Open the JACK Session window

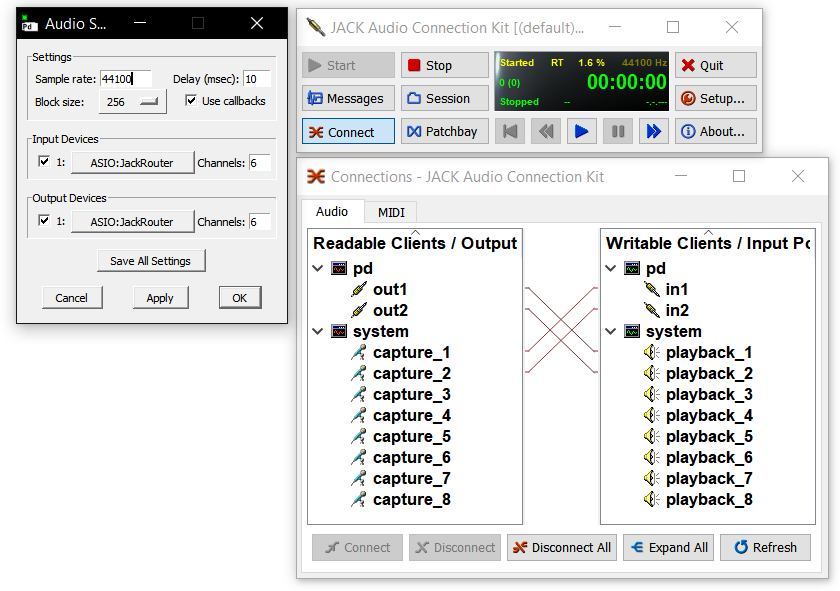(x=445, y=99)
